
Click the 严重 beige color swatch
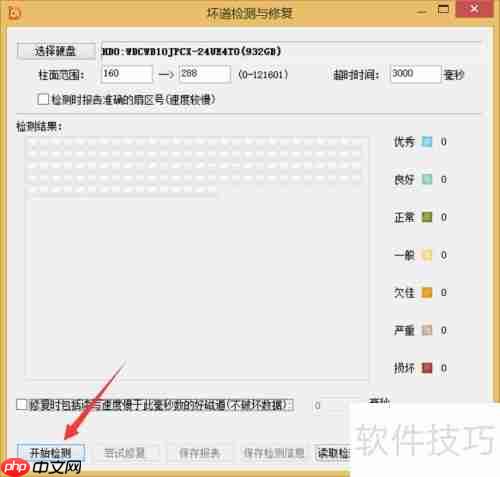(427, 330)
